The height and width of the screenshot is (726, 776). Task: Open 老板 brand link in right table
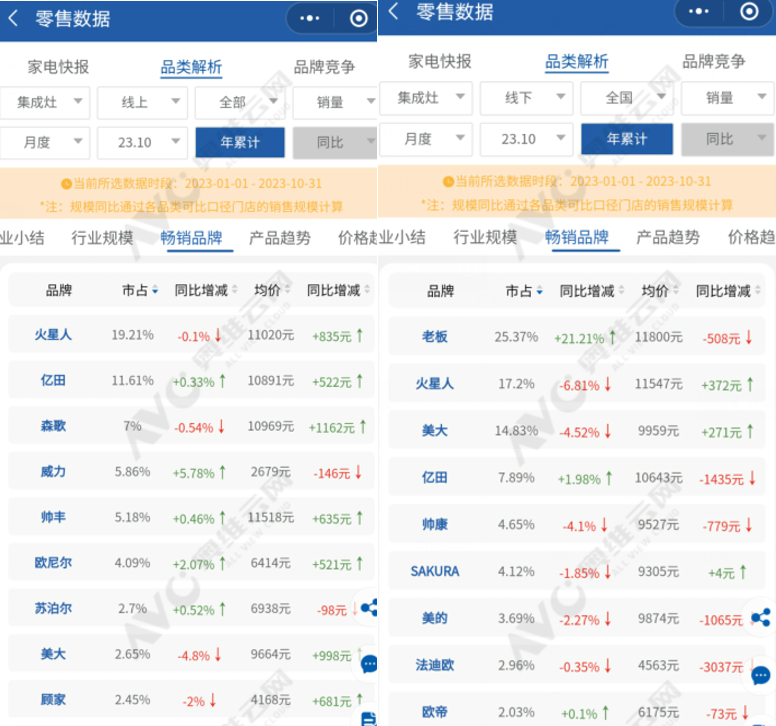click(x=435, y=337)
